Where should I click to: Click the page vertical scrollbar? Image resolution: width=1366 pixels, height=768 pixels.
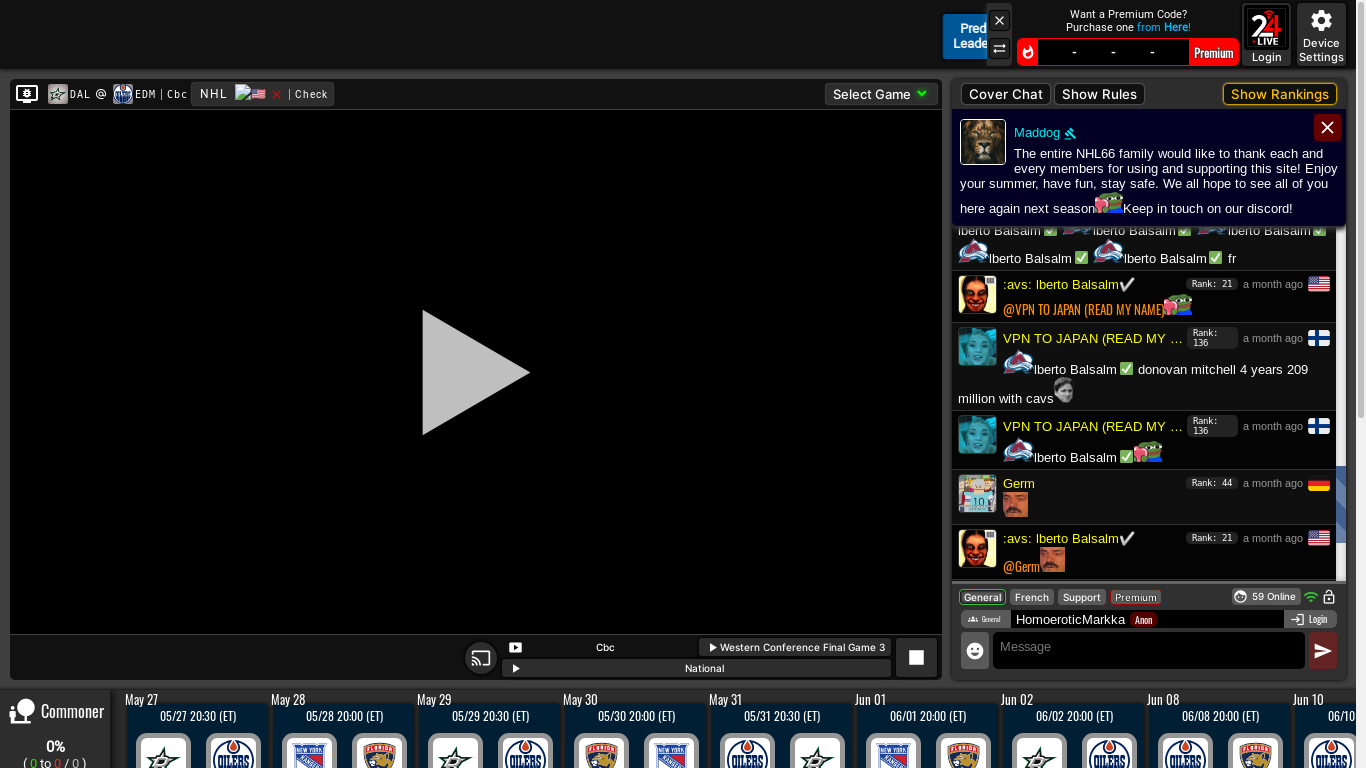(x=1360, y=210)
